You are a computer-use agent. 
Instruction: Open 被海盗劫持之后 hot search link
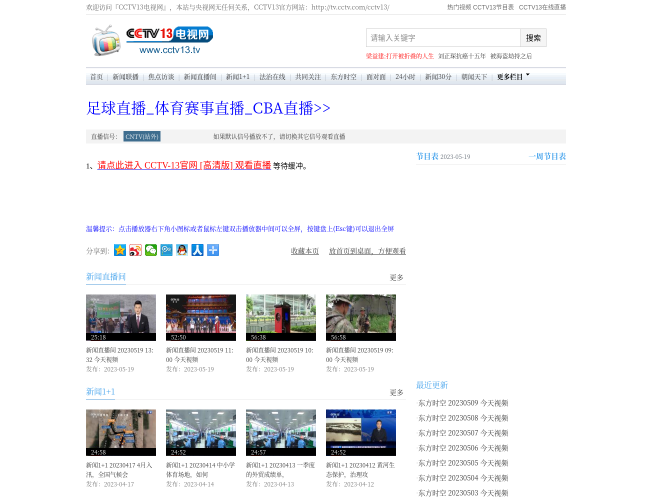pos(511,56)
